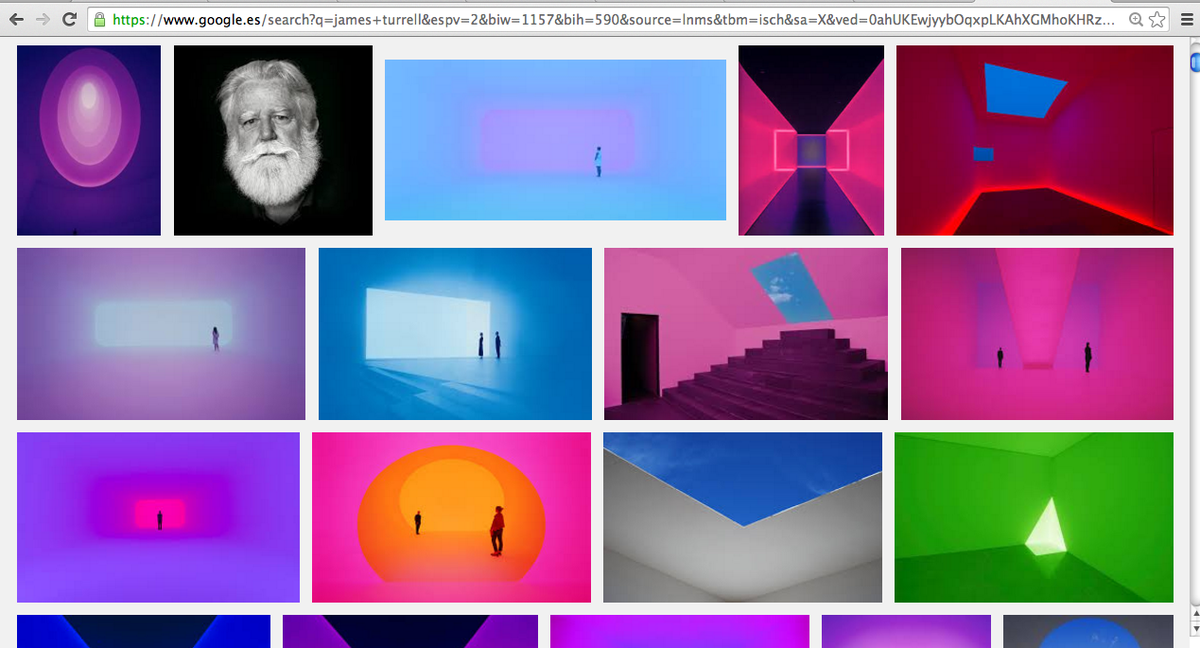This screenshot has height=648, width=1200.
Task: Click the zoom magnifier icon in address bar
Action: [x=1136, y=19]
